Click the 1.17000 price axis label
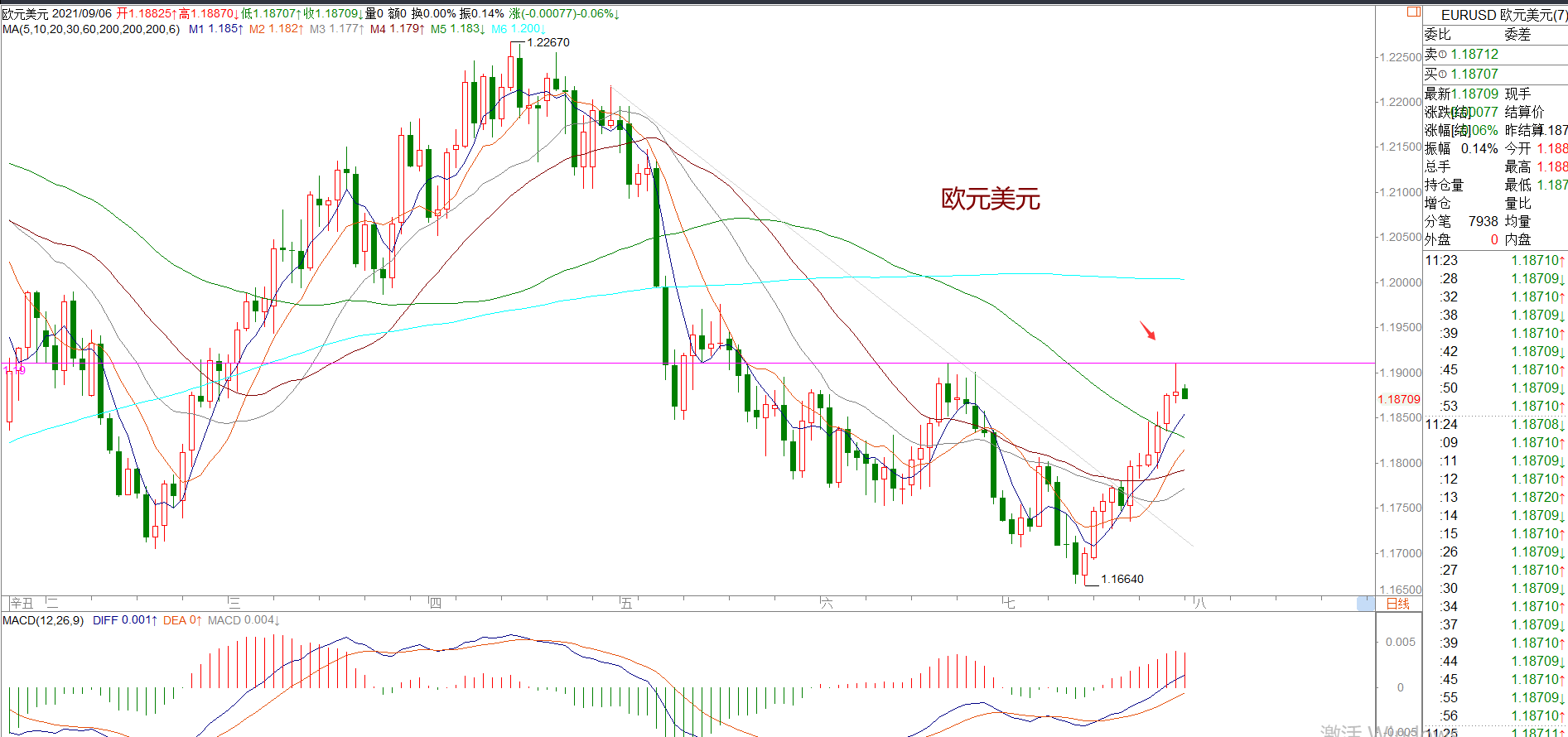The image size is (1568, 737). 1400,553
